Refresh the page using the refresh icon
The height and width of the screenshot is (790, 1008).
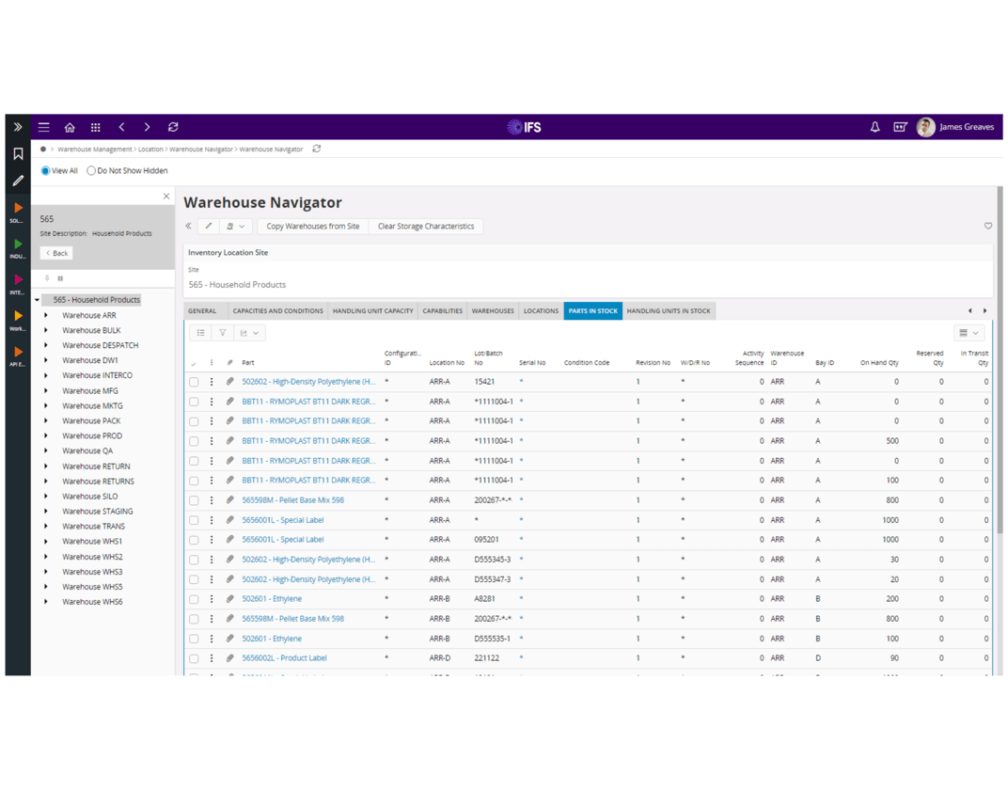point(173,127)
